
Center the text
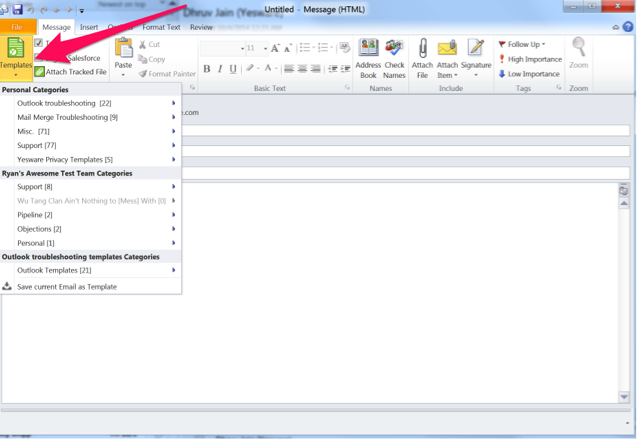pos(302,69)
